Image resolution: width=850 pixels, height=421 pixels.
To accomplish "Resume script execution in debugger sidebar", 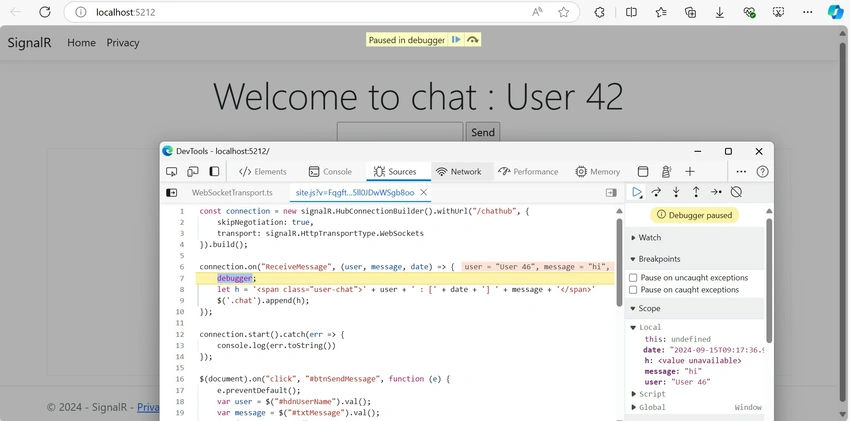I will pos(637,192).
